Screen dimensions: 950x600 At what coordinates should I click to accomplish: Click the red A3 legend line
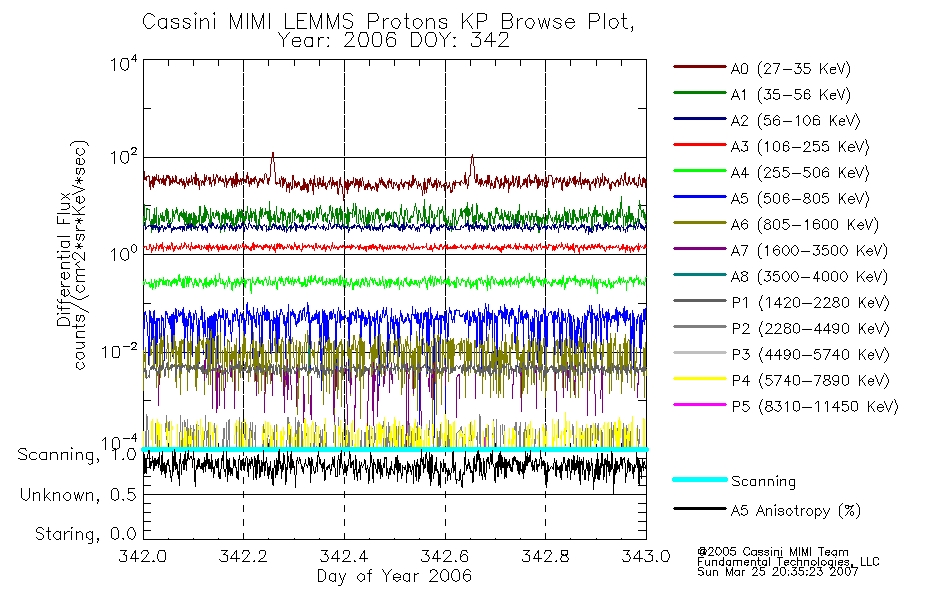(700, 145)
